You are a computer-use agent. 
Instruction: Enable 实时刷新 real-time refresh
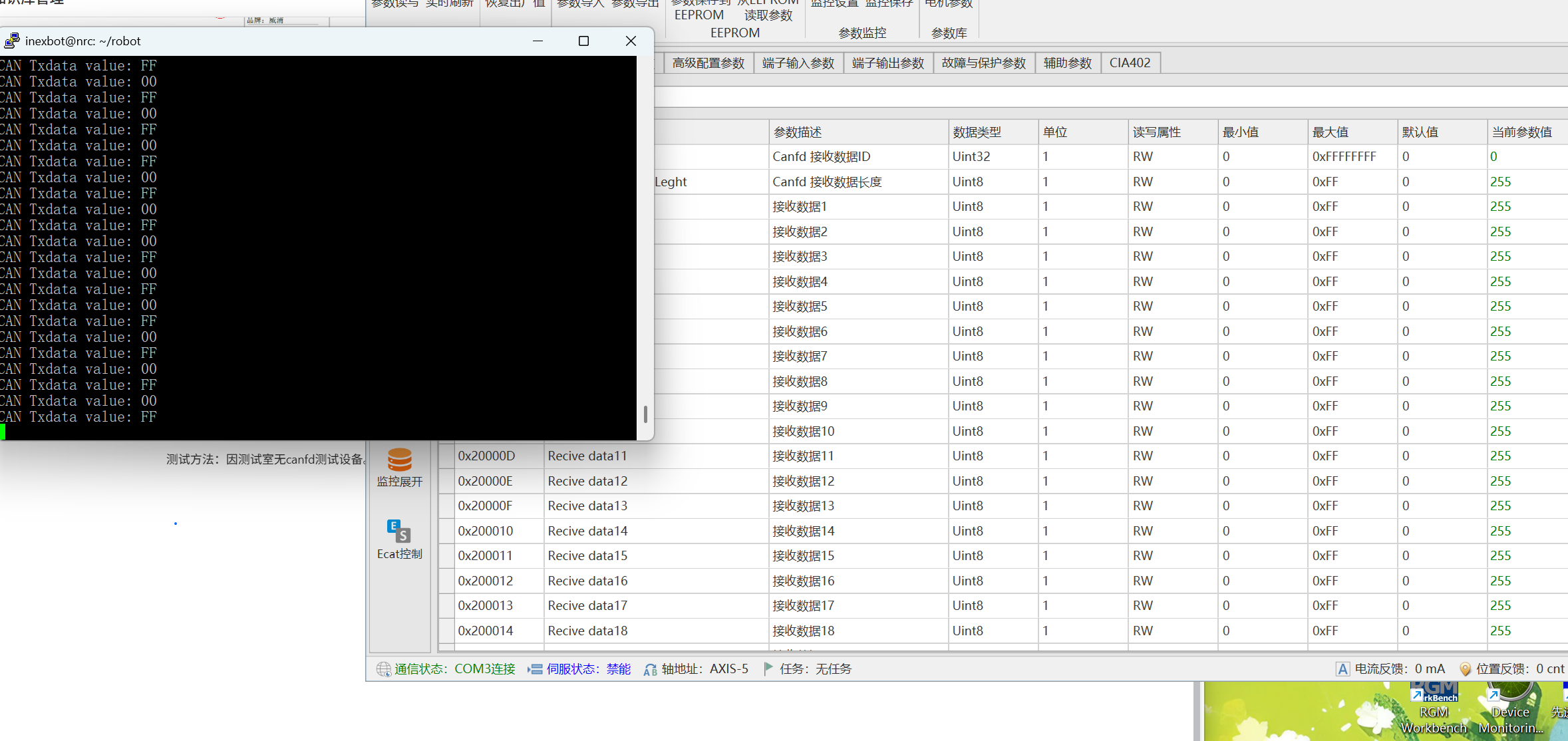point(448,3)
